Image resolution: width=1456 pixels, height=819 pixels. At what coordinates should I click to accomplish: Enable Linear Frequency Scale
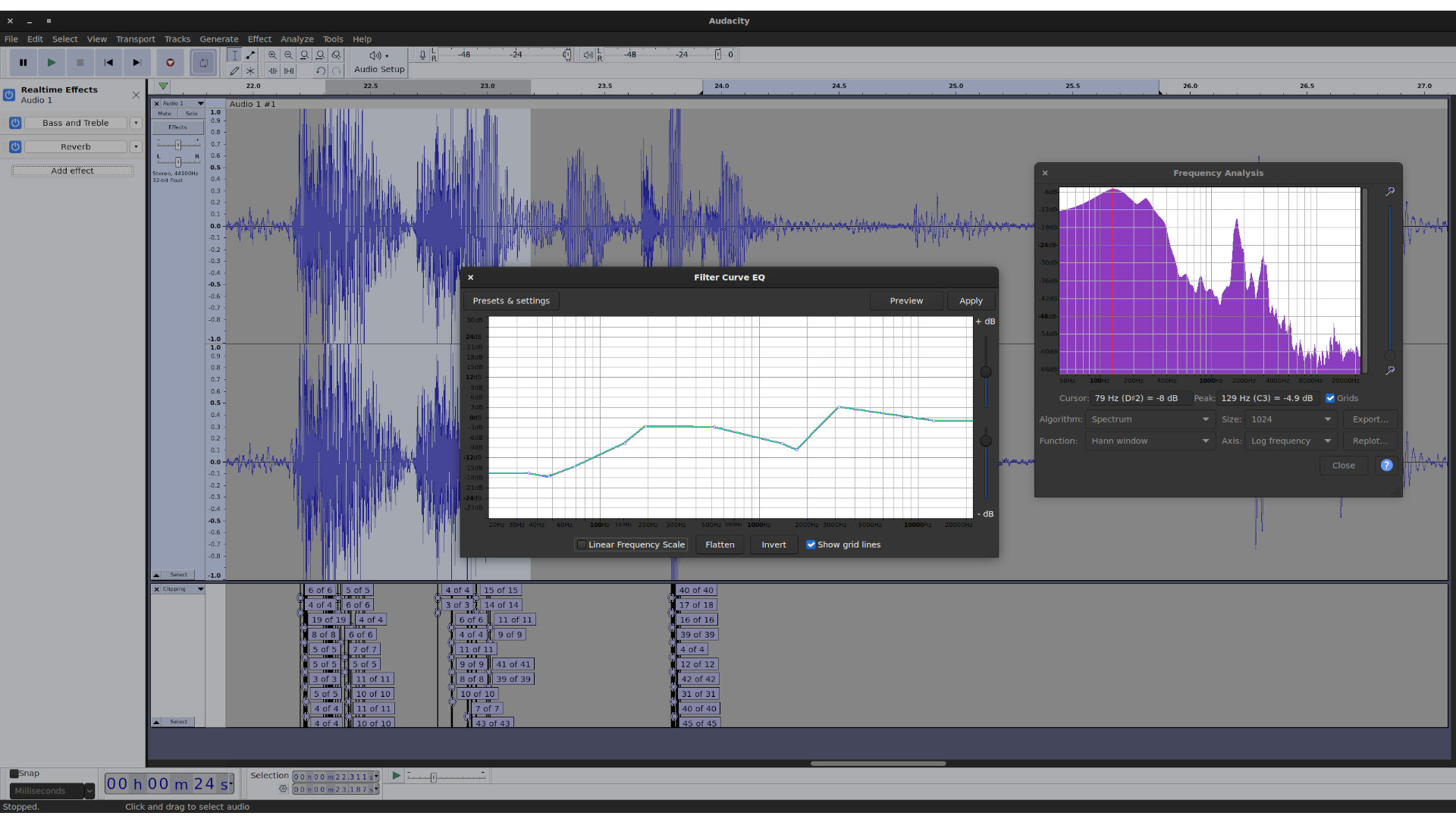pos(581,544)
